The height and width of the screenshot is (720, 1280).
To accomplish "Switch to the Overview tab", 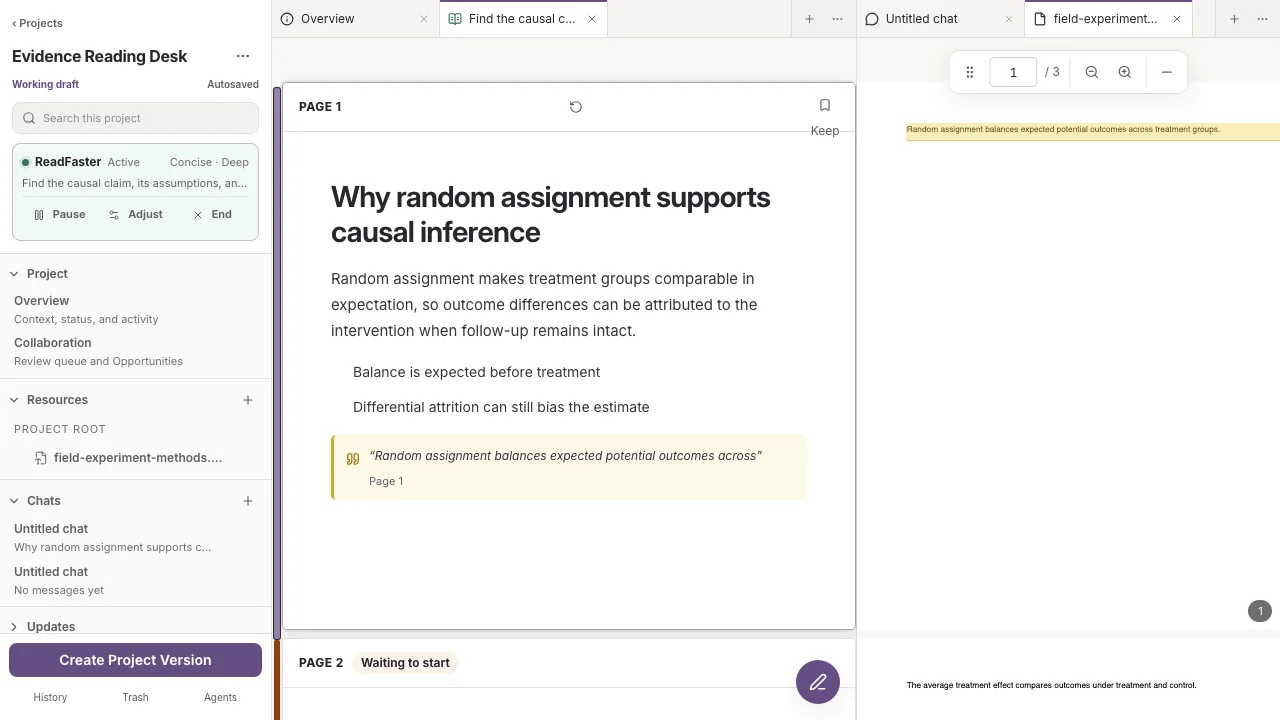I will tap(355, 19).
